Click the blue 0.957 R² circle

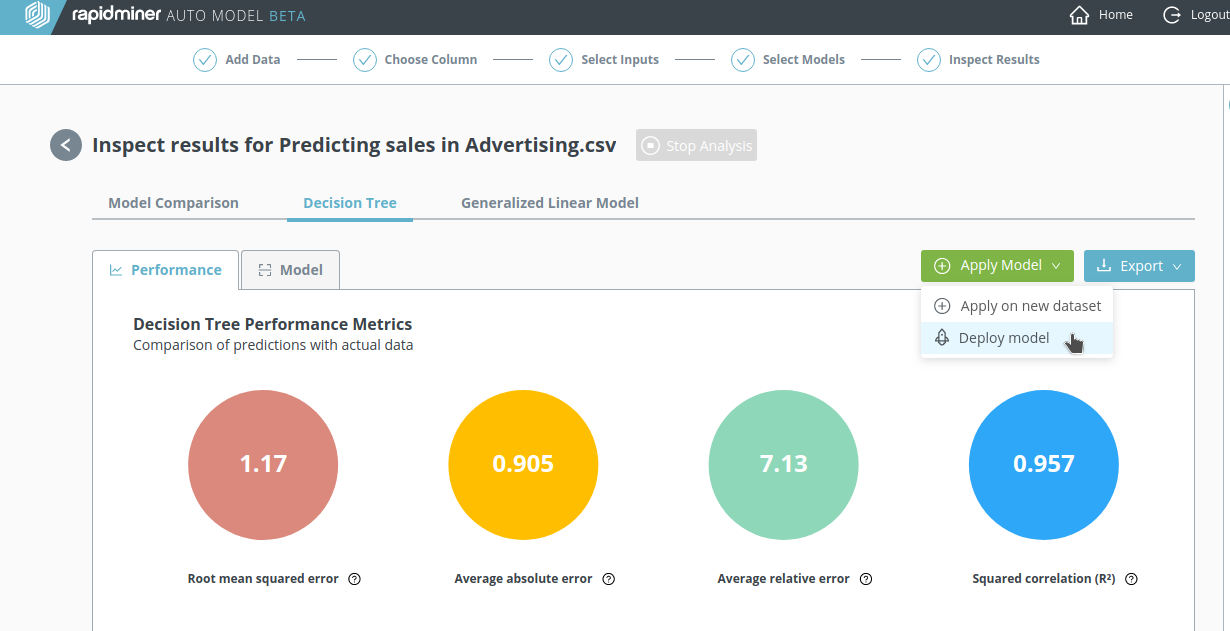(1043, 464)
